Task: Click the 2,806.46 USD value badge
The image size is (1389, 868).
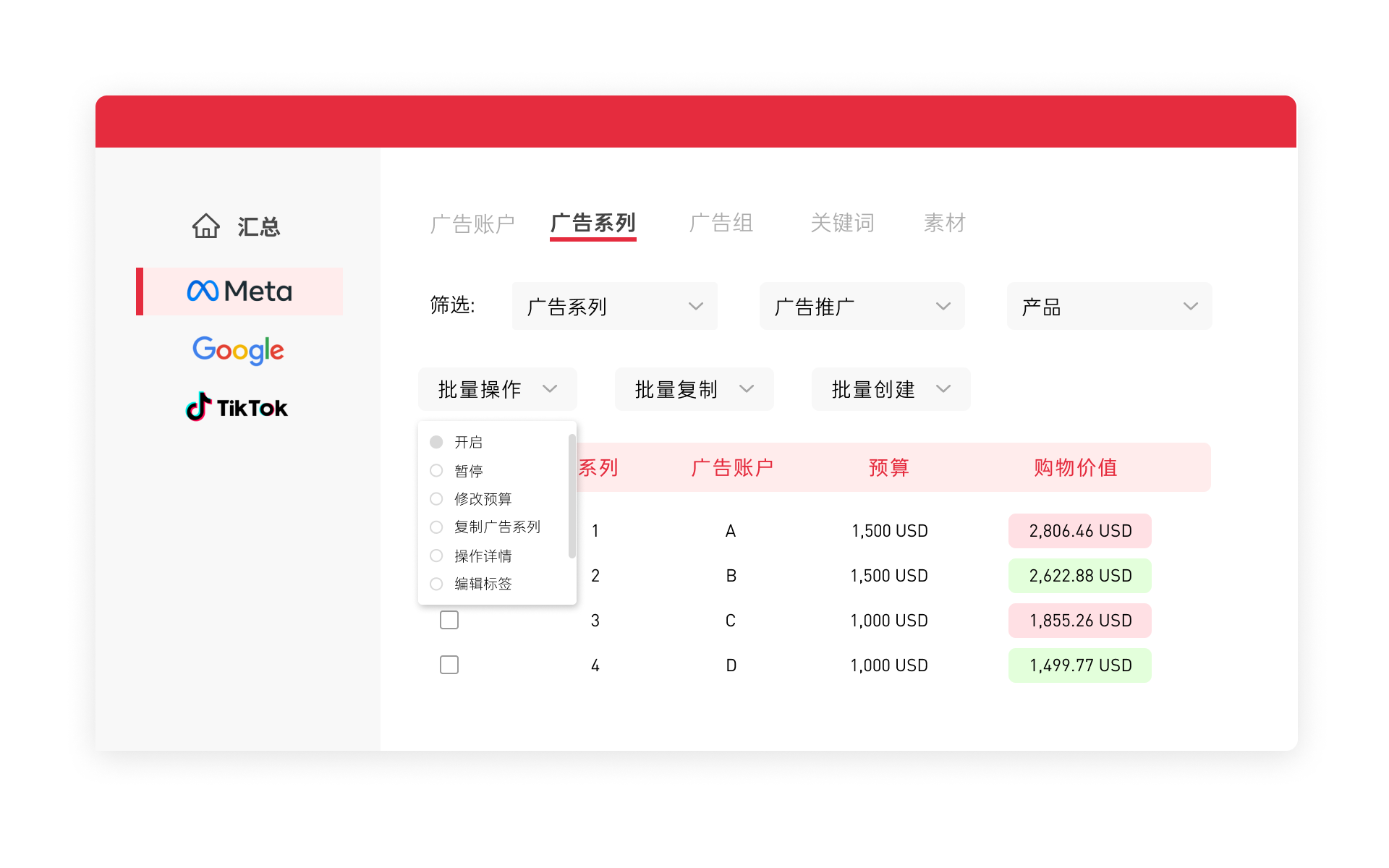Action: 1080,531
